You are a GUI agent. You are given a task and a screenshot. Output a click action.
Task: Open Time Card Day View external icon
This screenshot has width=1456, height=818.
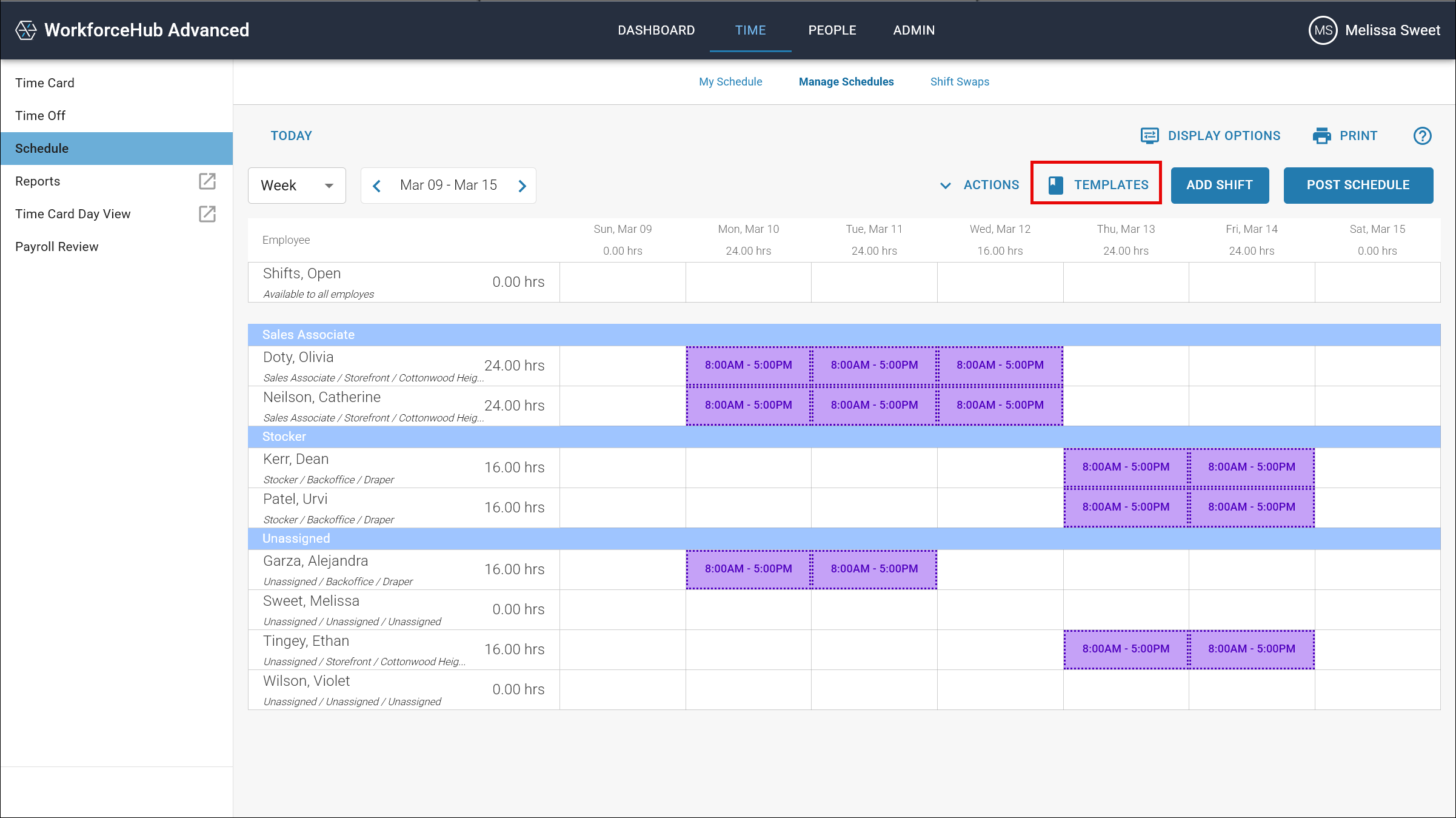(x=207, y=214)
